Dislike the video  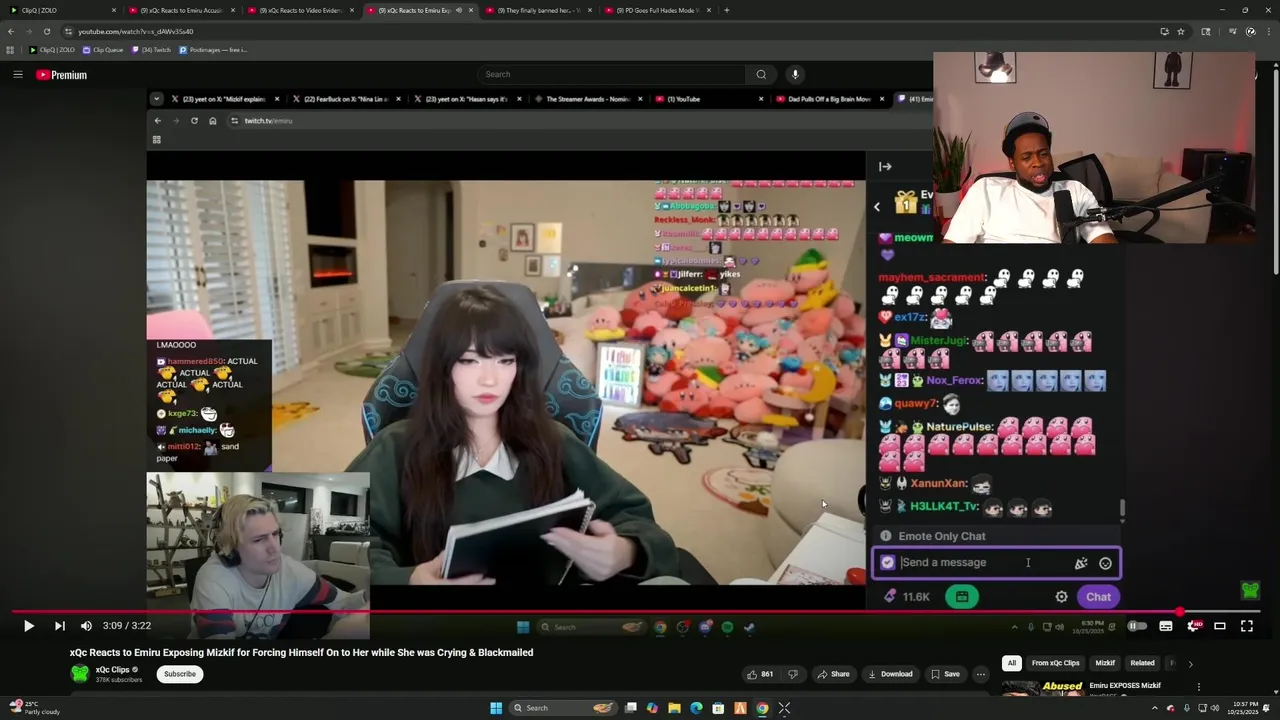tap(793, 674)
